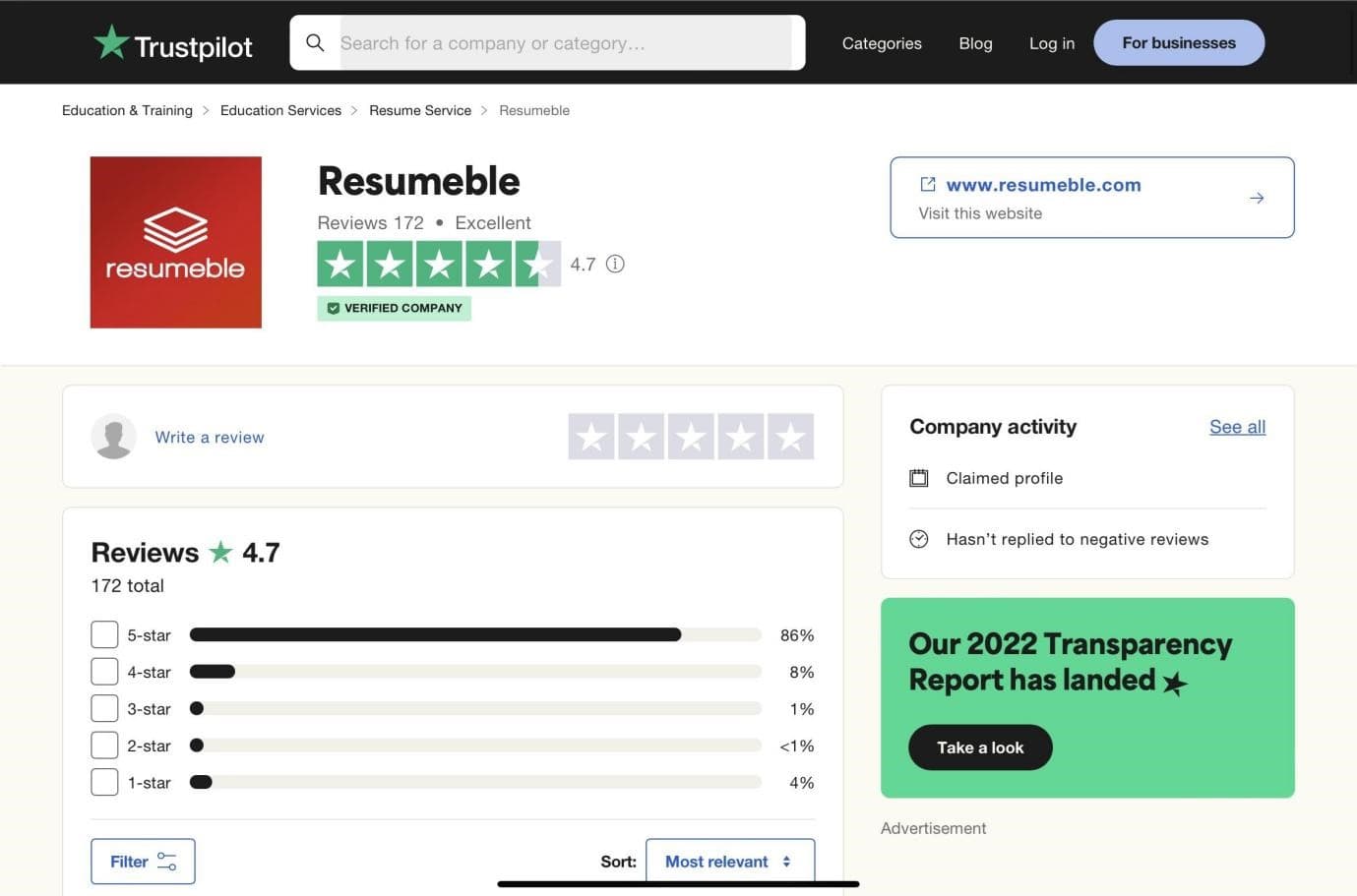Click the Claimed profile calendar icon
Screen dimensions: 1357x896
[x=919, y=478]
